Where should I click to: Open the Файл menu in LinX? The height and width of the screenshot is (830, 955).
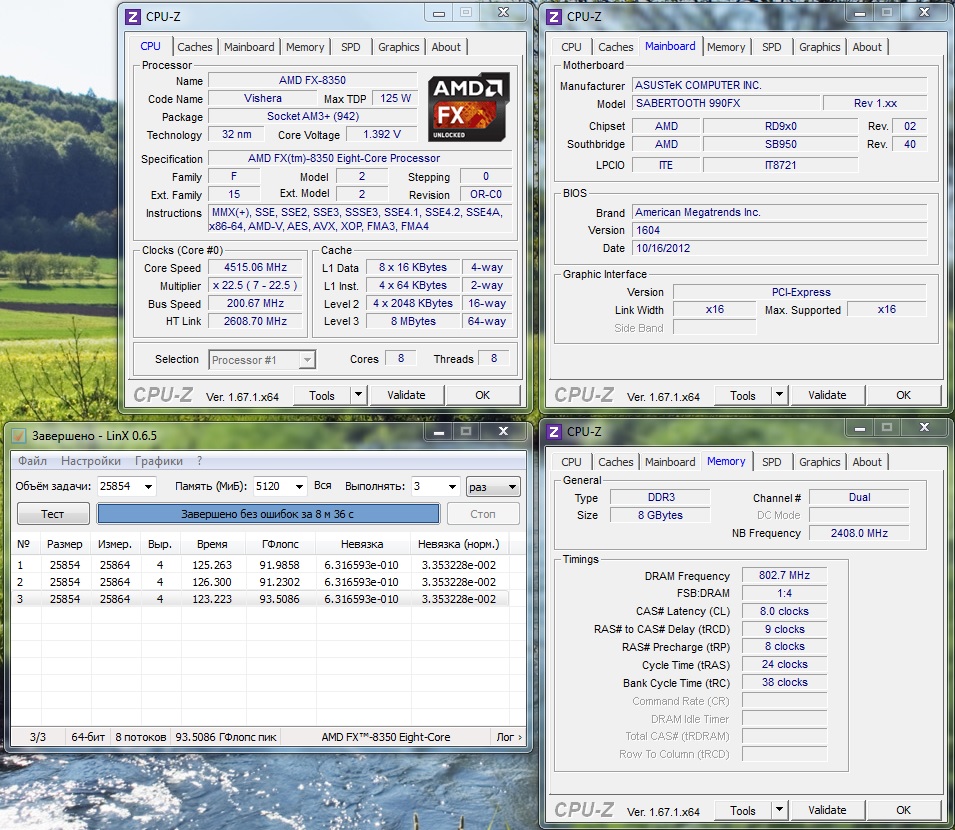(x=32, y=461)
